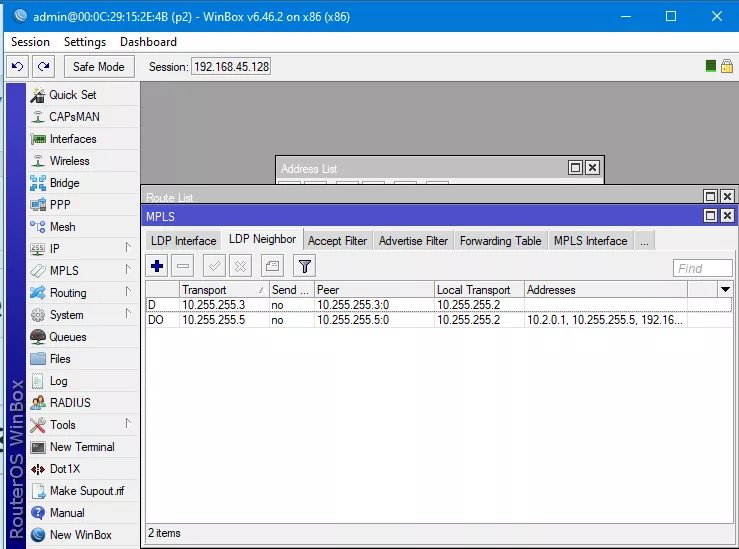This screenshot has width=739, height=549.
Task: Open Dot1X from sidebar
Action: click(x=83, y=468)
